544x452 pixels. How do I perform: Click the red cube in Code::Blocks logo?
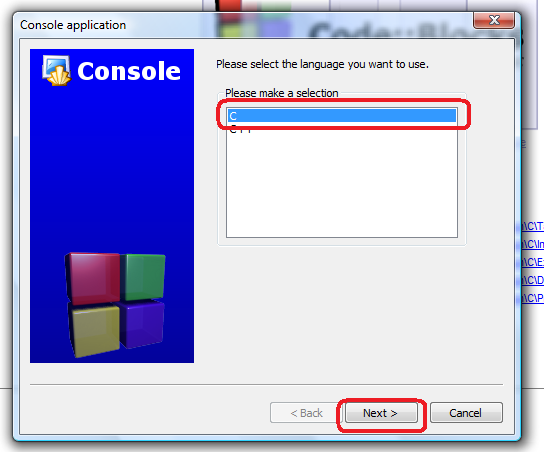(93, 277)
